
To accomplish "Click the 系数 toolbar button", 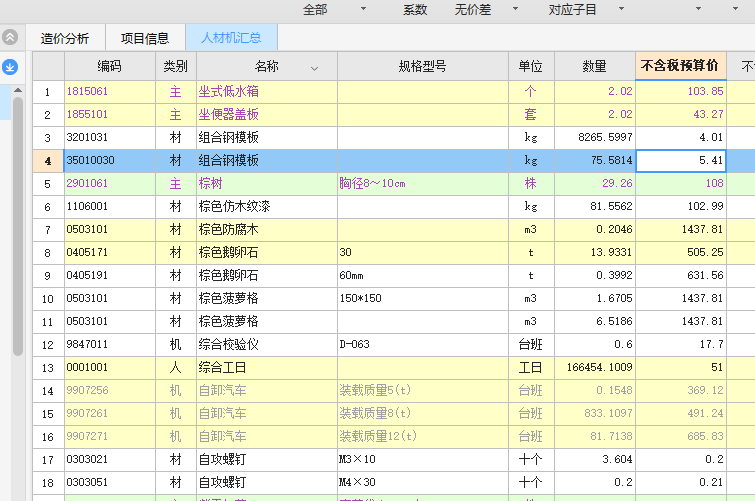I will tap(415, 10).
